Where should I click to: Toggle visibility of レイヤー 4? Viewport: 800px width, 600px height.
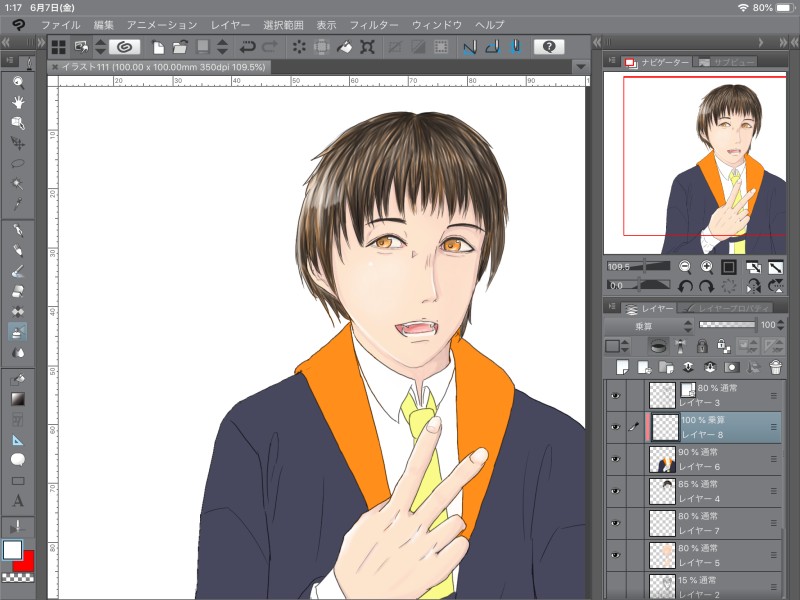pos(616,491)
